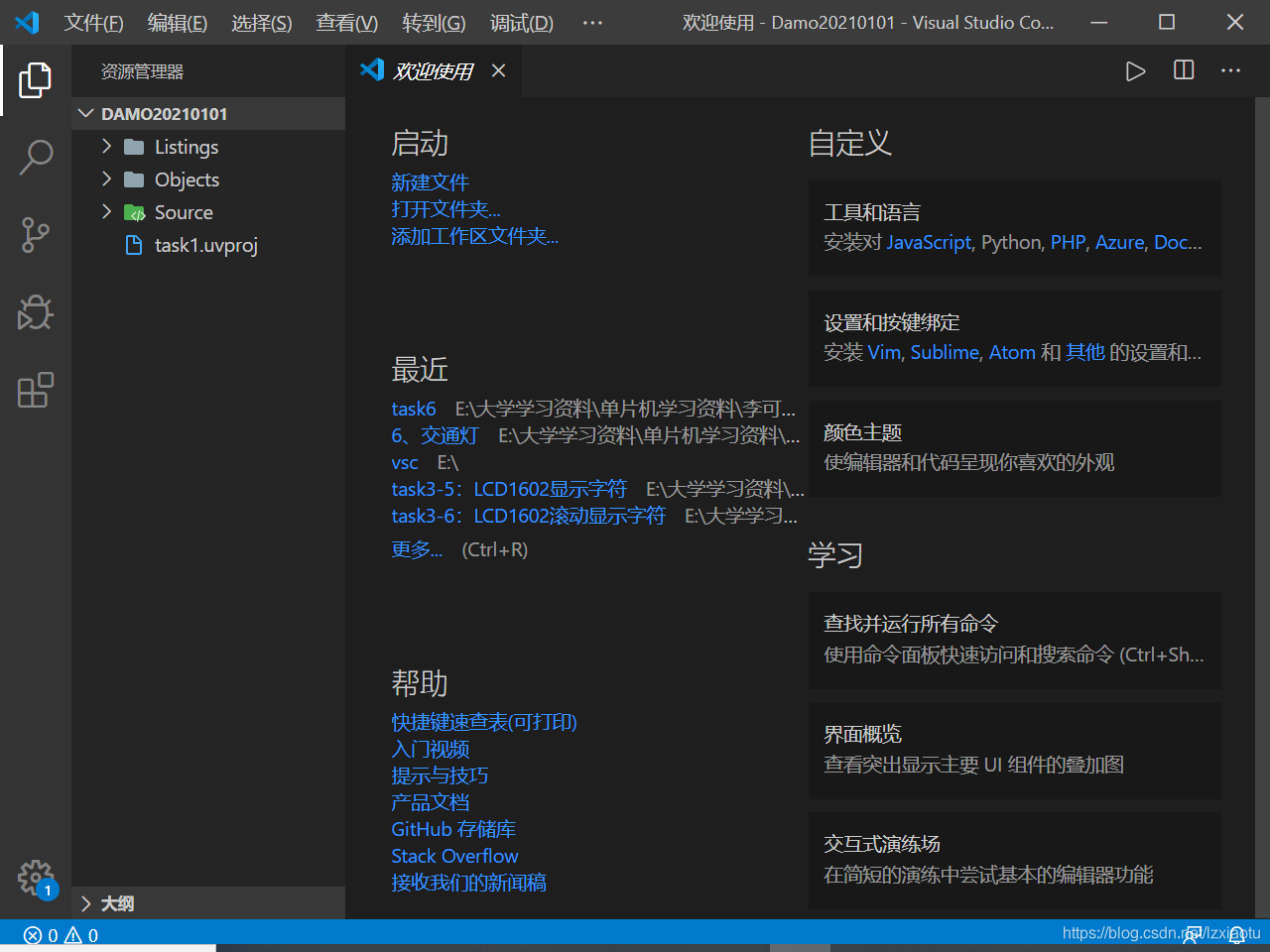1270x952 pixels.
Task: Select task1.uvproj in the file tree
Action: (x=208, y=245)
